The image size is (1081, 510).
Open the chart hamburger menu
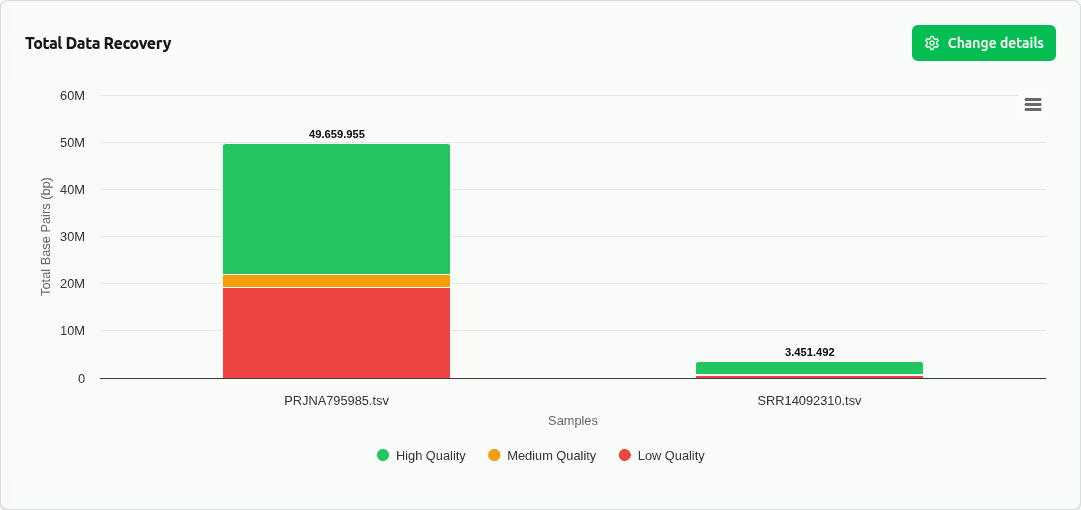coord(1033,104)
